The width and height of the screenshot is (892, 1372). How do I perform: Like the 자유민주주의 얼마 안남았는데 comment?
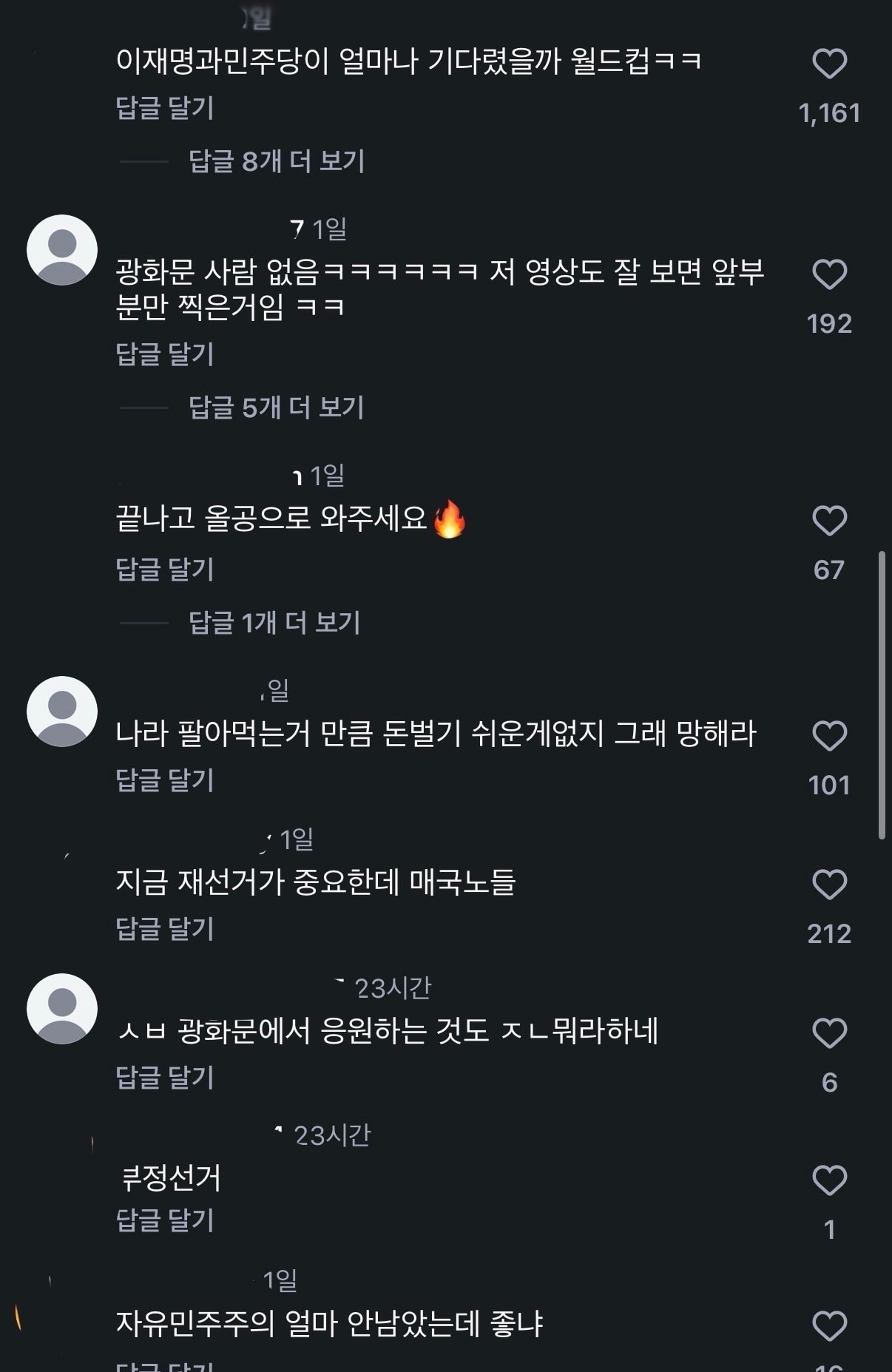(829, 1326)
